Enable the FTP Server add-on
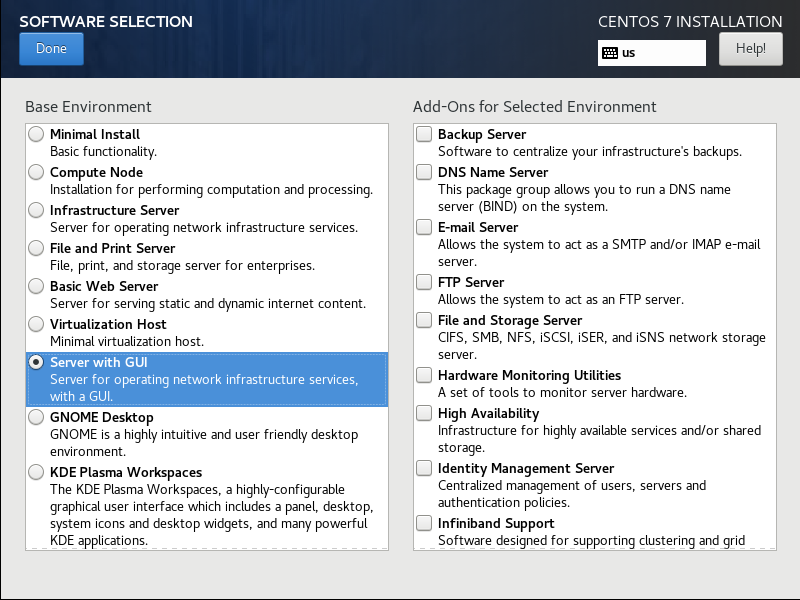The image size is (800, 600). click(425, 282)
